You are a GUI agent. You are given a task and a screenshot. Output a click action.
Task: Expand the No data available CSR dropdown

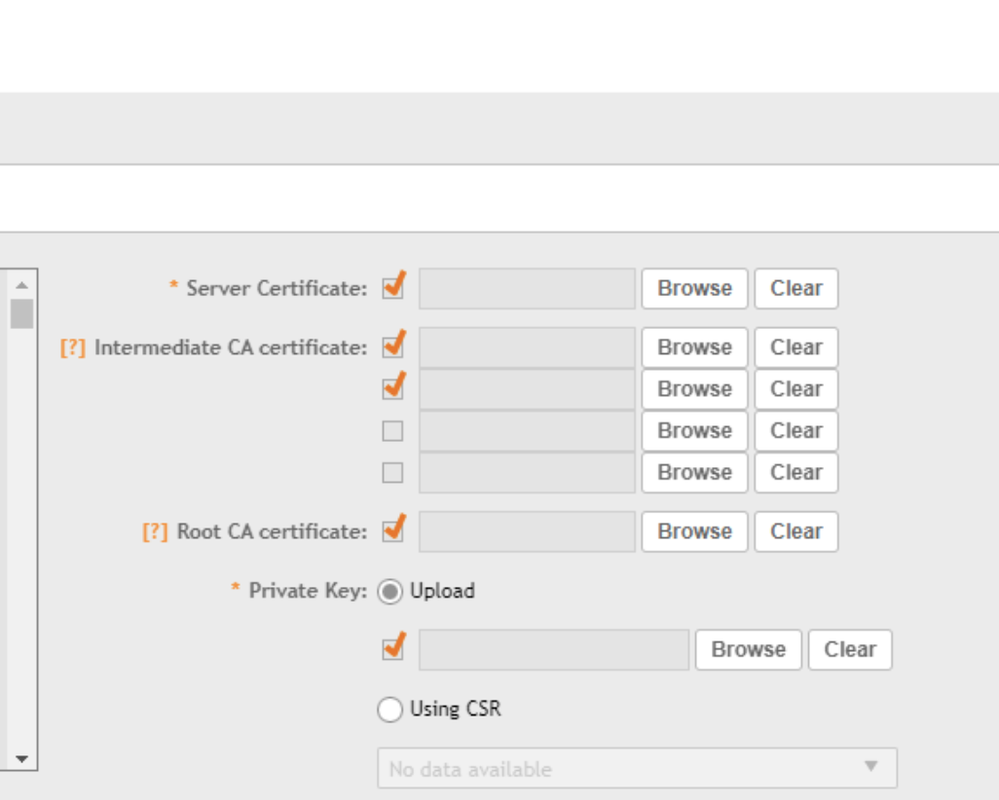(637, 768)
